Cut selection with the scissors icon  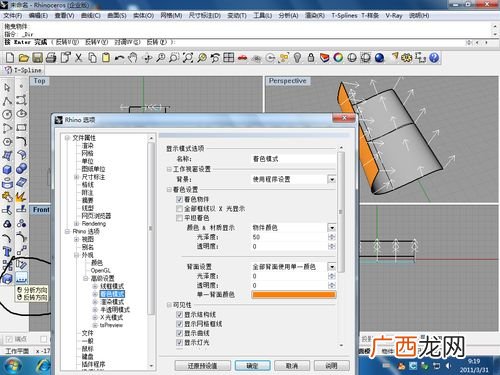(79, 58)
